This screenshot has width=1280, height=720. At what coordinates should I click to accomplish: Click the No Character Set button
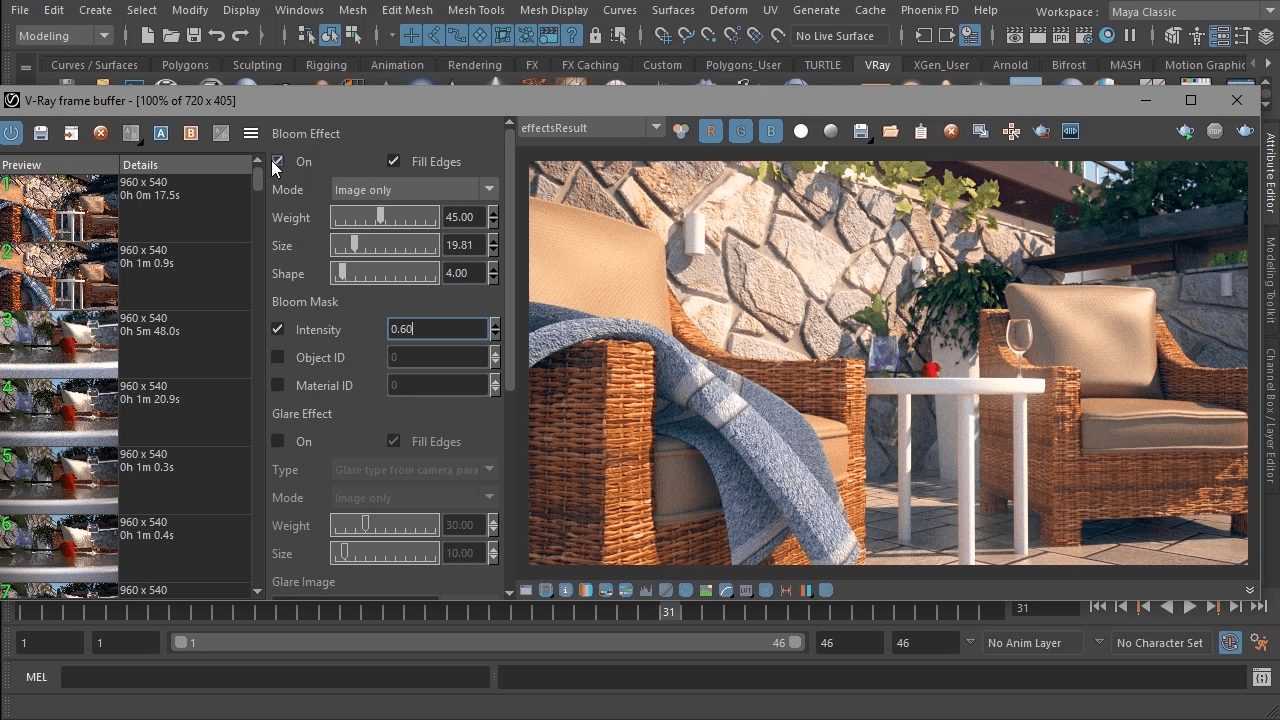[x=1160, y=642]
